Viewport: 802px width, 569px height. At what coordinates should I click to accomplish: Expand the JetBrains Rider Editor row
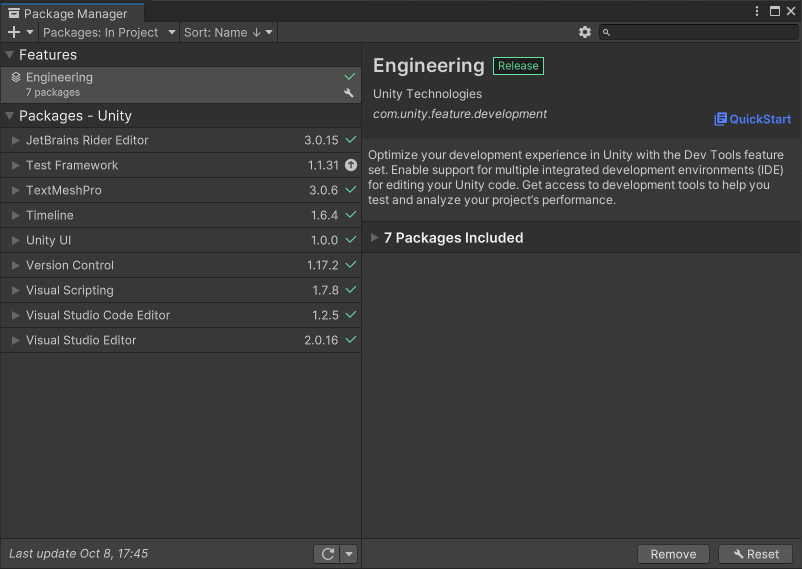click(15, 140)
